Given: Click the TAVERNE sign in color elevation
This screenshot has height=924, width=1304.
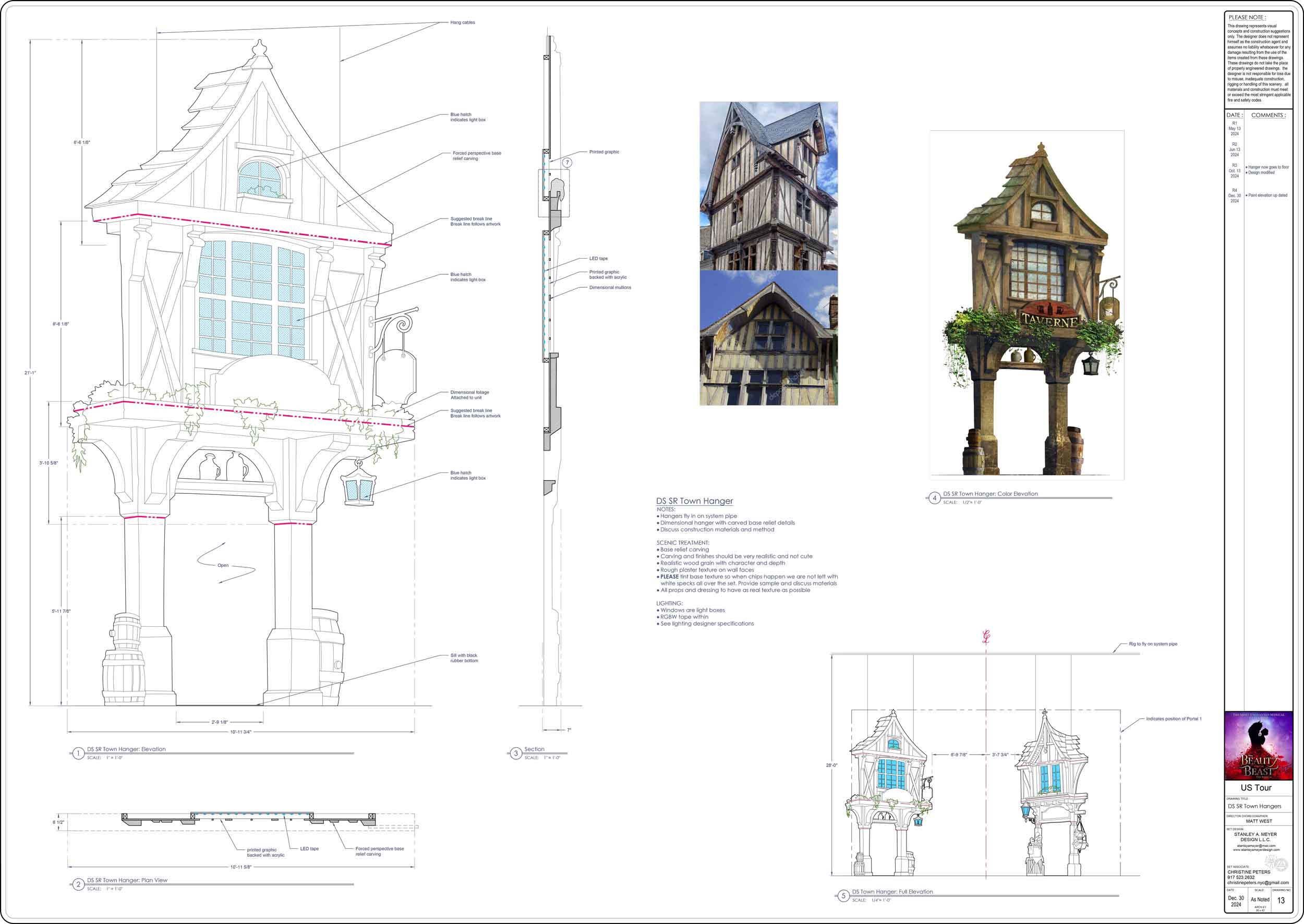Looking at the screenshot, I should (1049, 320).
